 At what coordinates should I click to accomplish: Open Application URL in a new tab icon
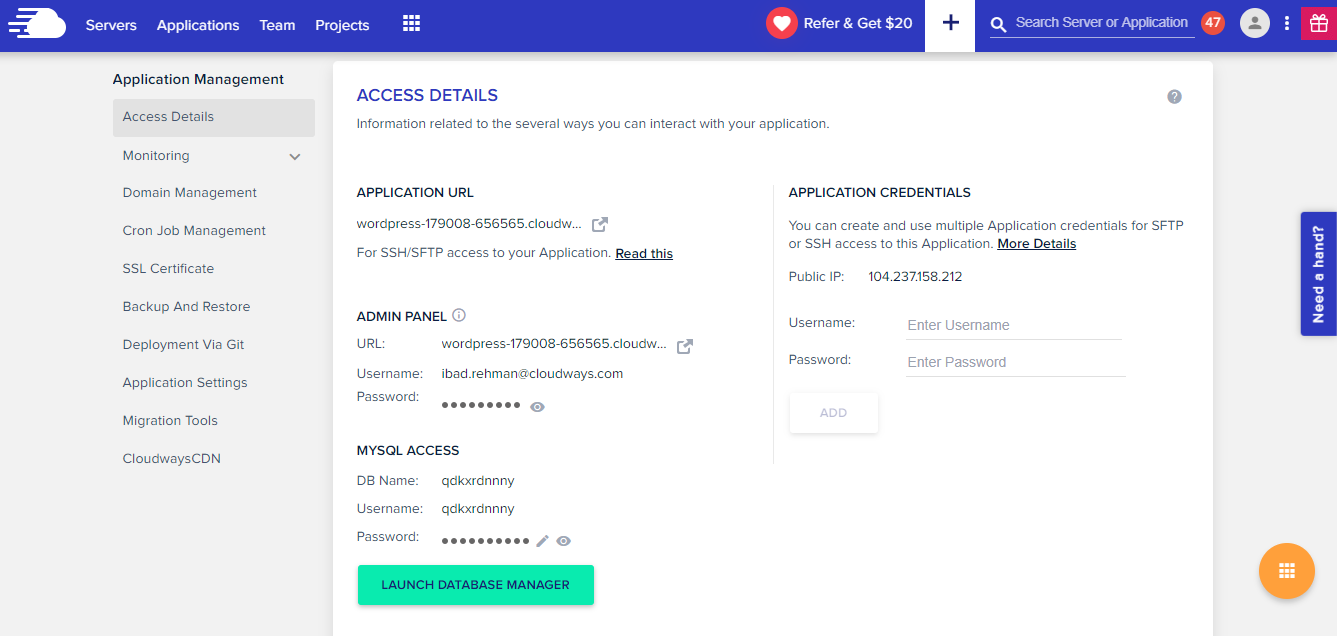(x=600, y=224)
